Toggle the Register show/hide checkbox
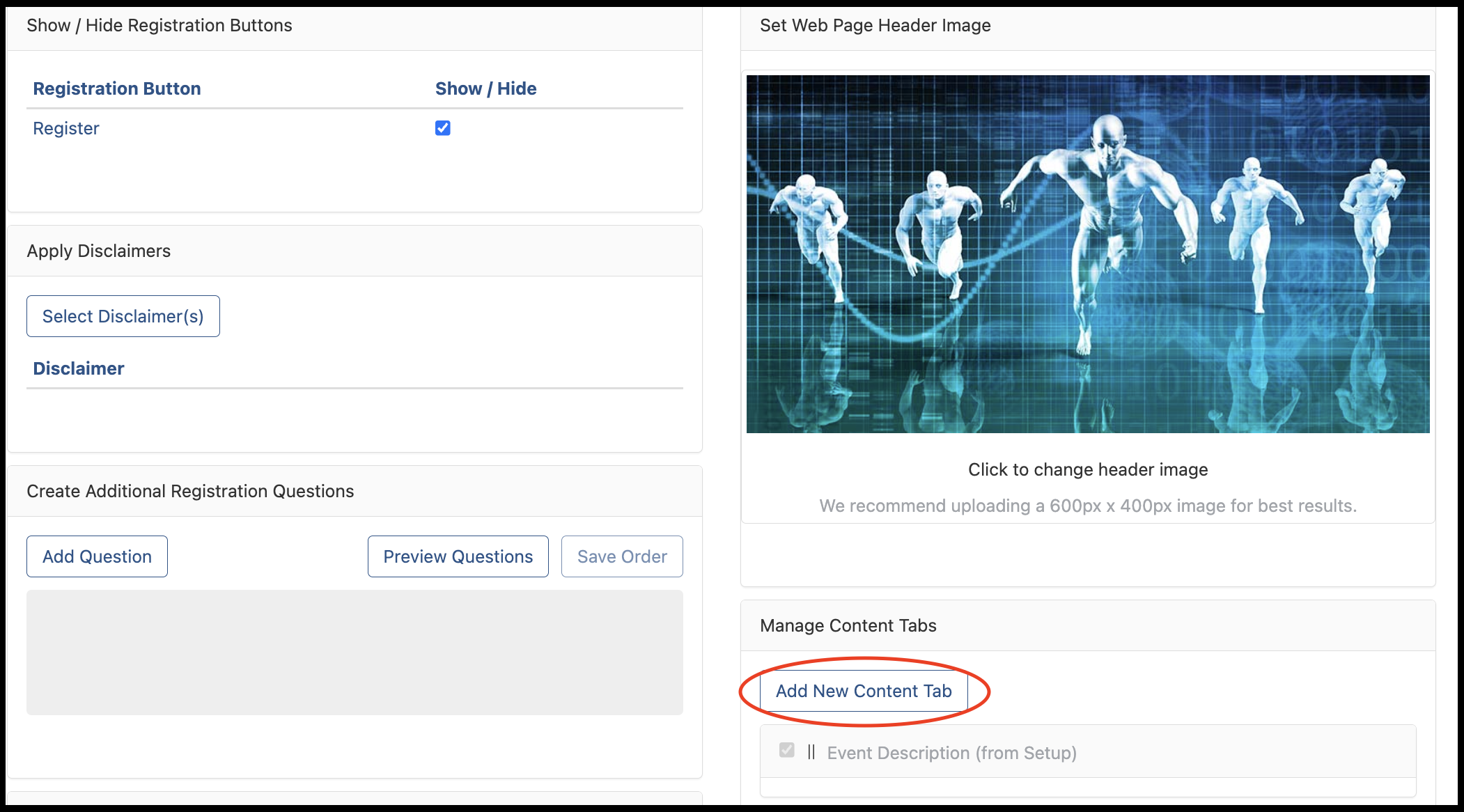The height and width of the screenshot is (812, 1464). (x=443, y=128)
